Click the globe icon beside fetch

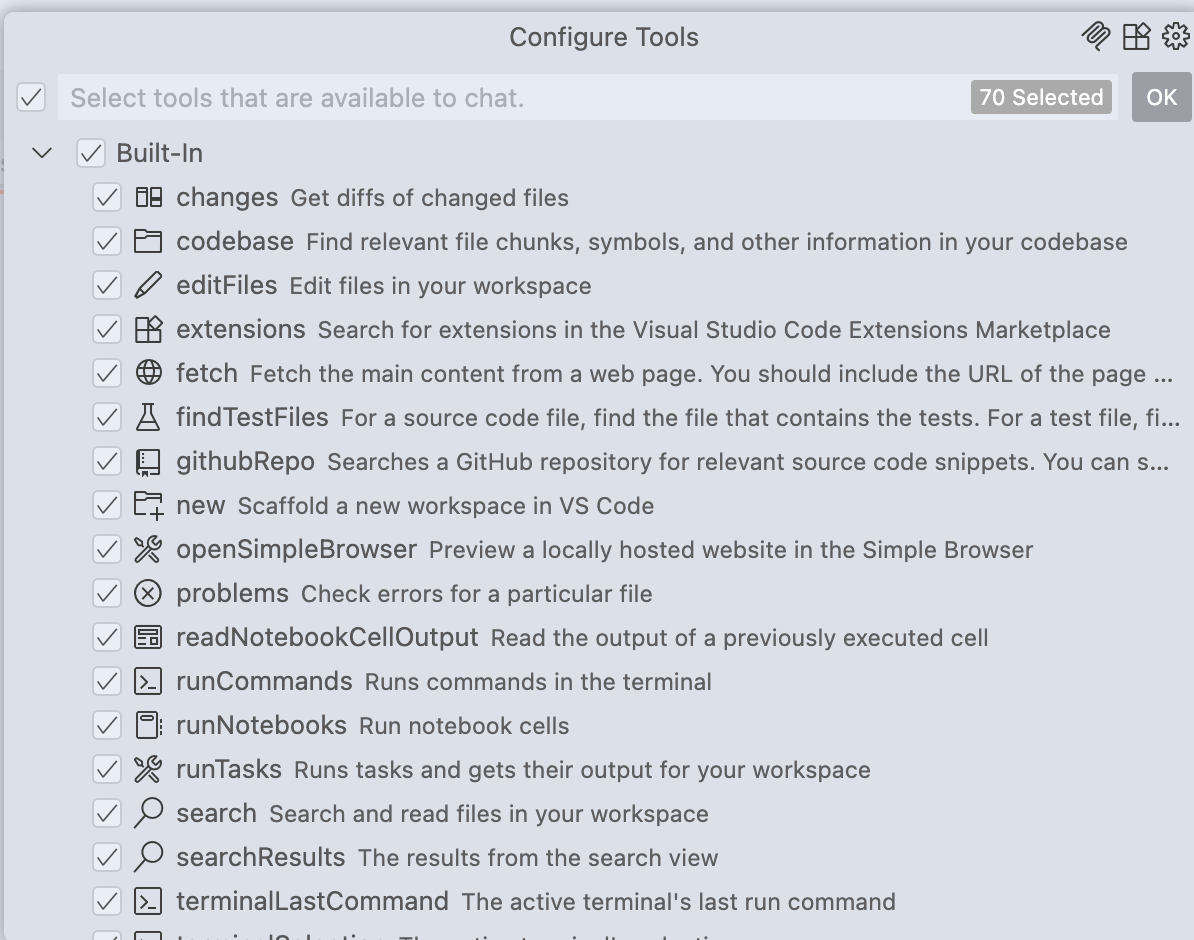[x=148, y=373]
